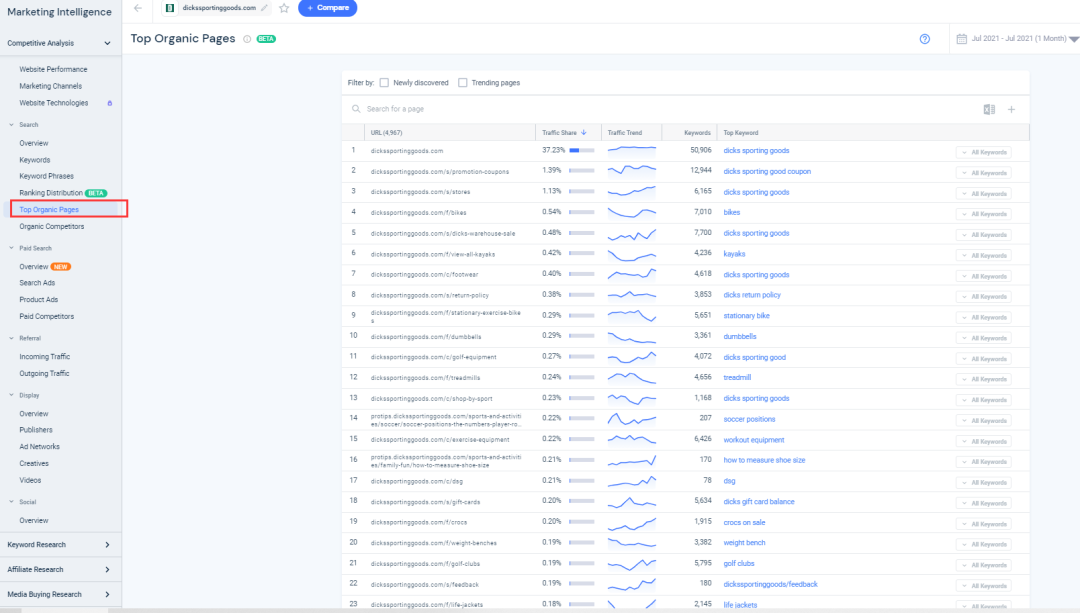Open Website Performance in sidebar

tap(53, 70)
